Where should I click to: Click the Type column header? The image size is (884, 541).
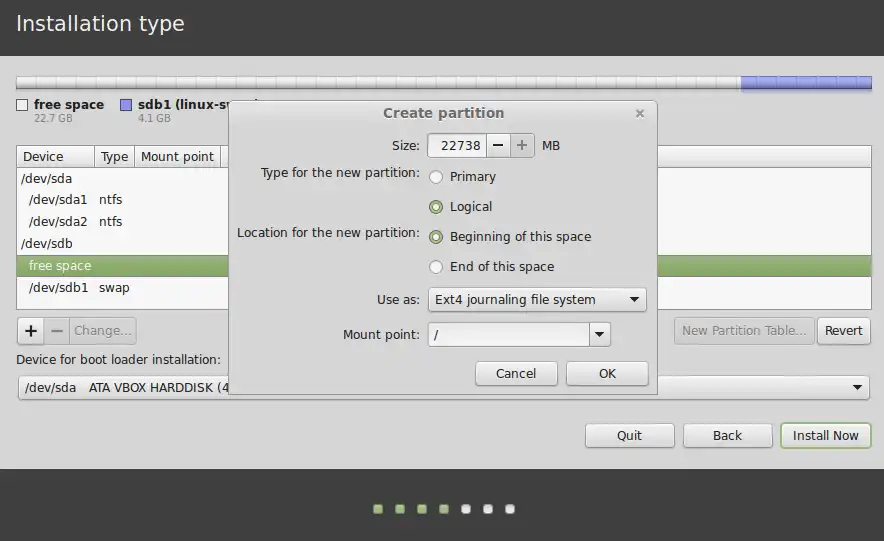[114, 157]
